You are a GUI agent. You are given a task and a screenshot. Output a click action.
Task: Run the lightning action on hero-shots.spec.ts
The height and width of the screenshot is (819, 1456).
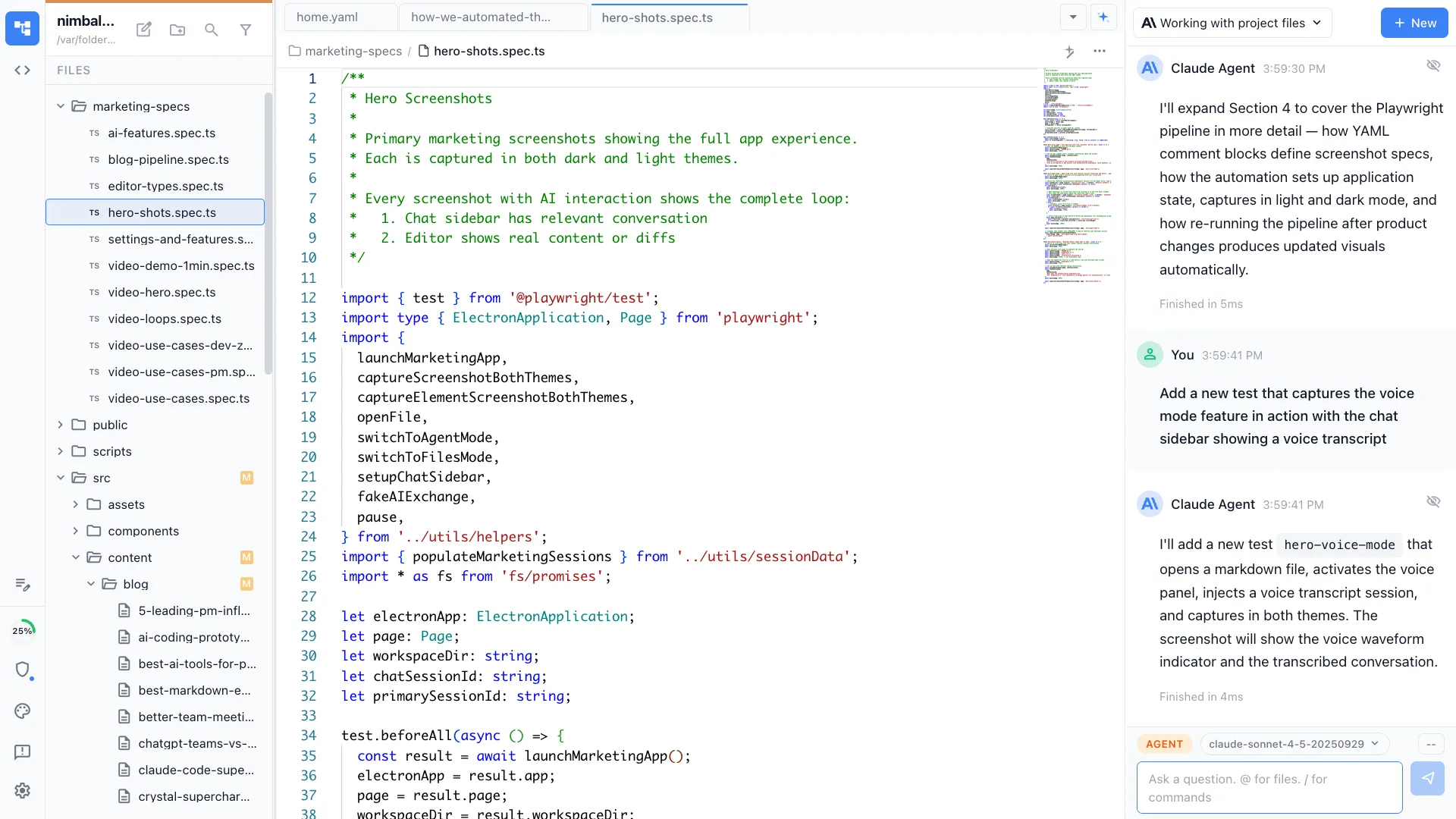pos(1070,52)
